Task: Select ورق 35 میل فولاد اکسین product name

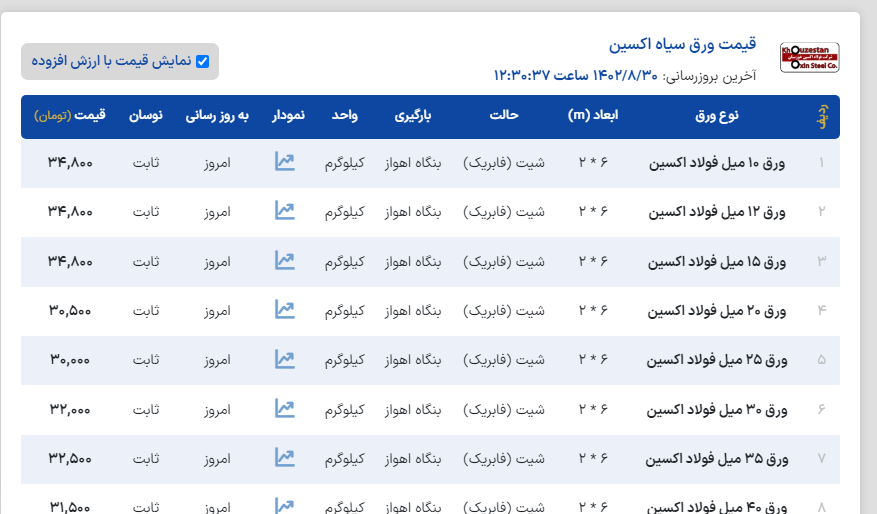Action: click(x=717, y=458)
